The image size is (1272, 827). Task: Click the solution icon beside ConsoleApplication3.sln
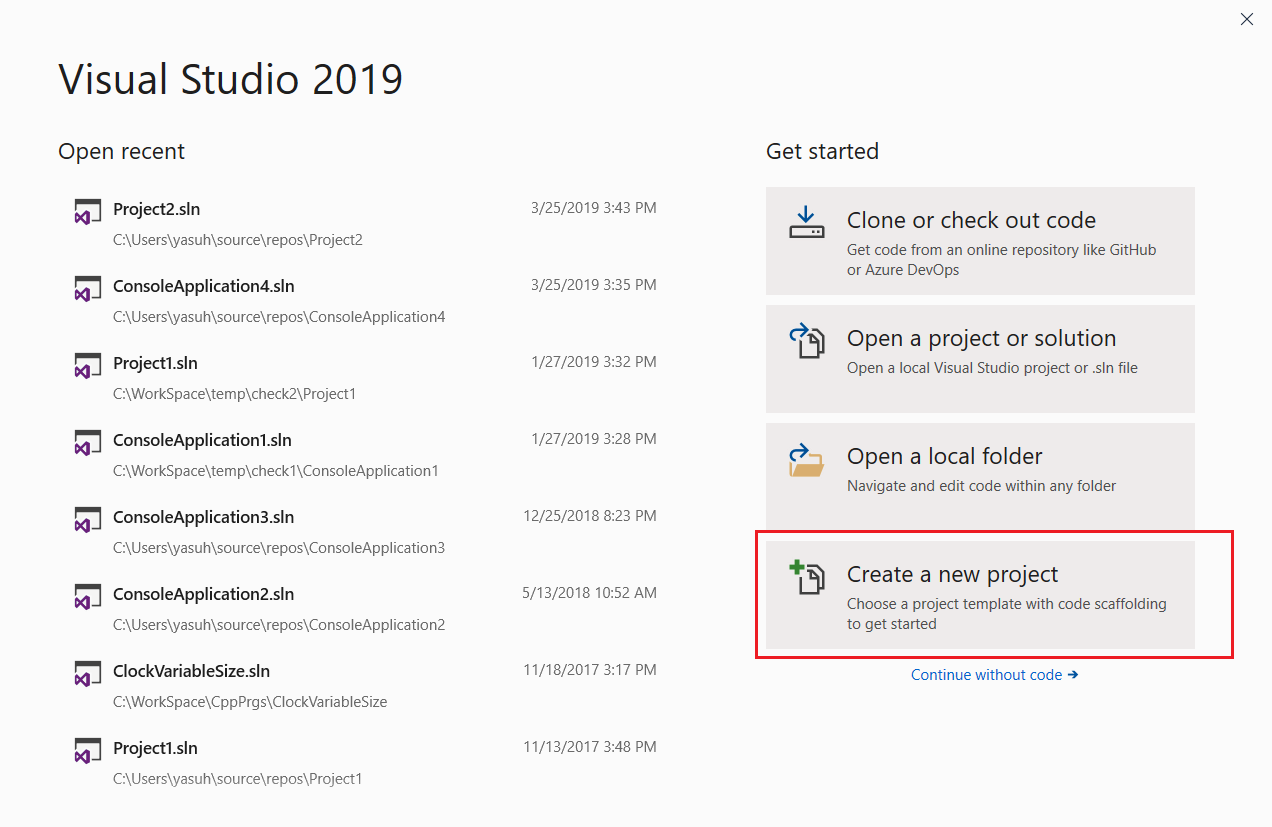[x=88, y=519]
